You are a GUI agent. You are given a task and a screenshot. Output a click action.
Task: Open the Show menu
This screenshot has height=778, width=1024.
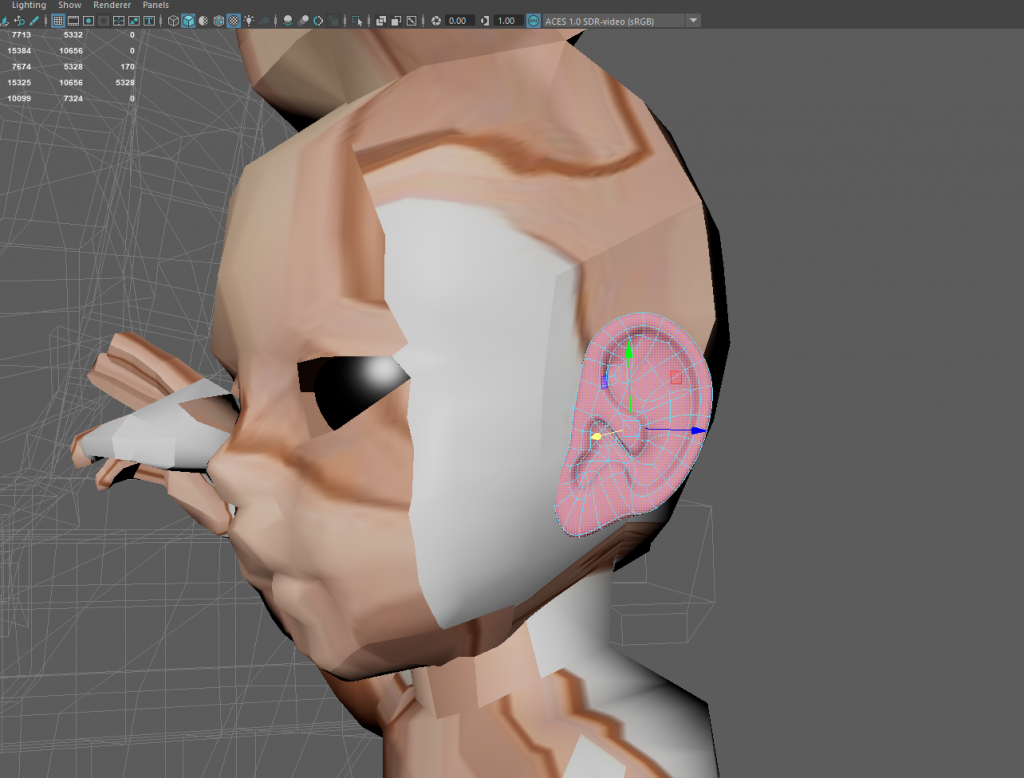click(x=69, y=5)
